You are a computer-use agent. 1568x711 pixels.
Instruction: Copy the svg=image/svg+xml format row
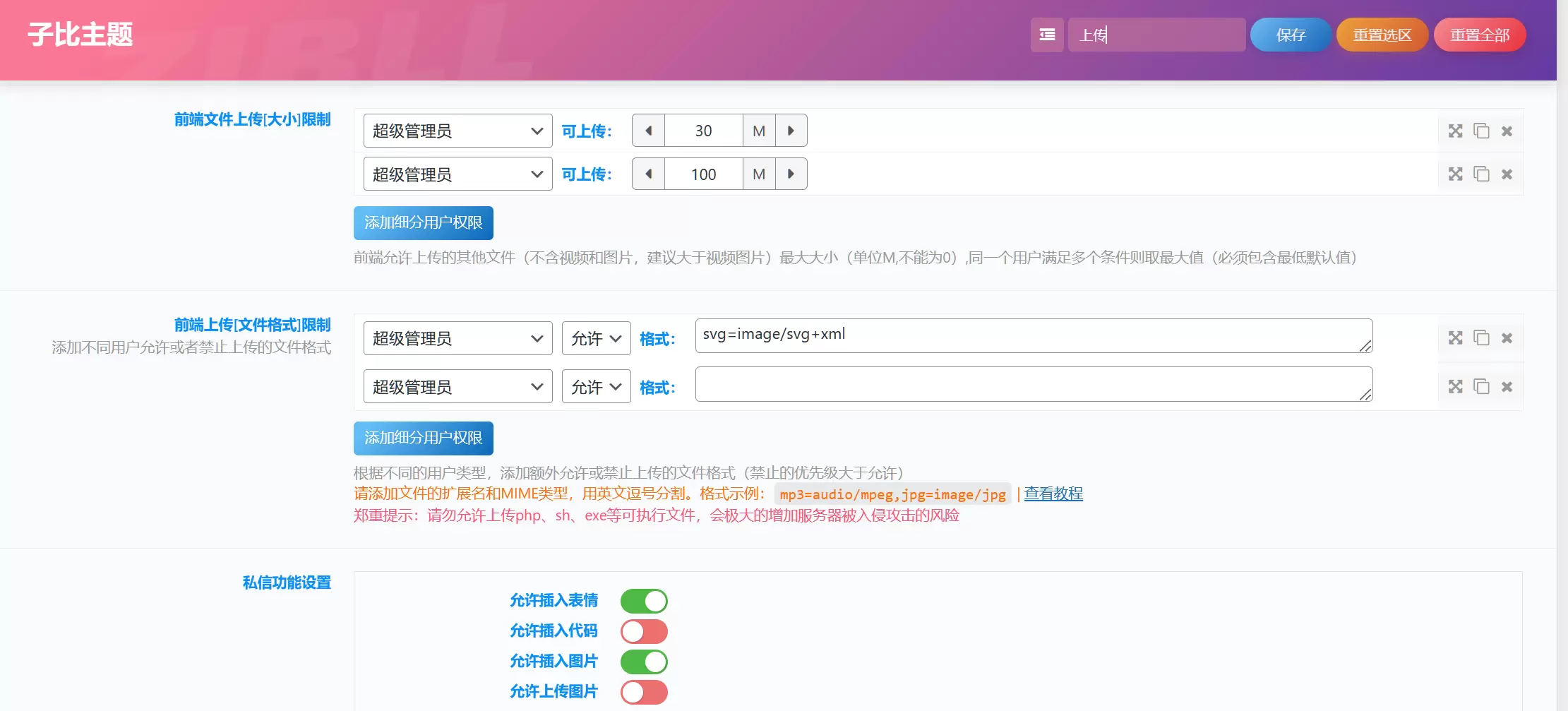(x=1481, y=337)
